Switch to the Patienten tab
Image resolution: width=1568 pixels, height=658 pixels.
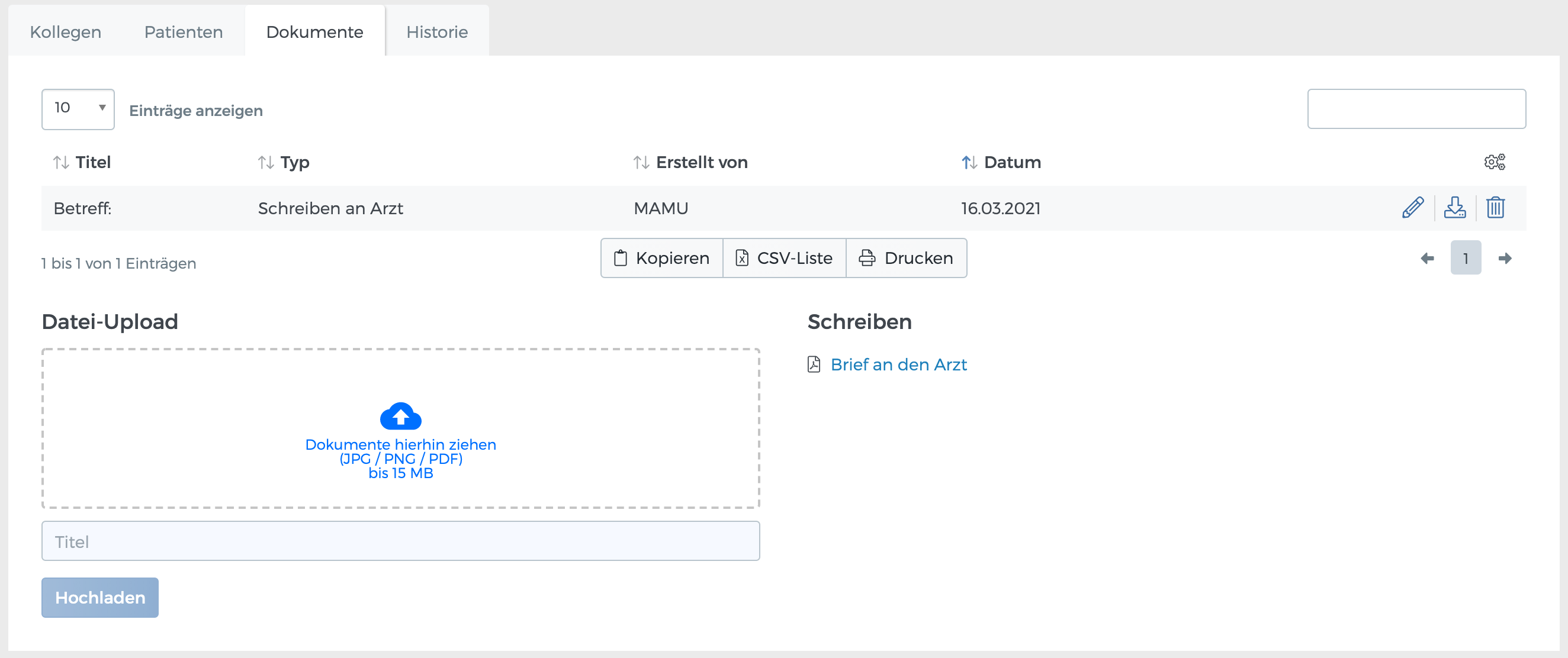[183, 31]
